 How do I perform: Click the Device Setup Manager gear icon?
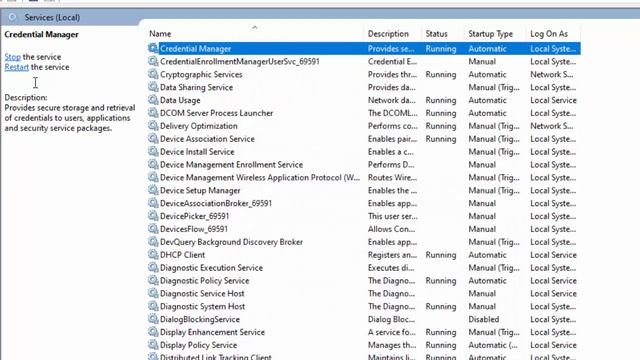tap(153, 190)
